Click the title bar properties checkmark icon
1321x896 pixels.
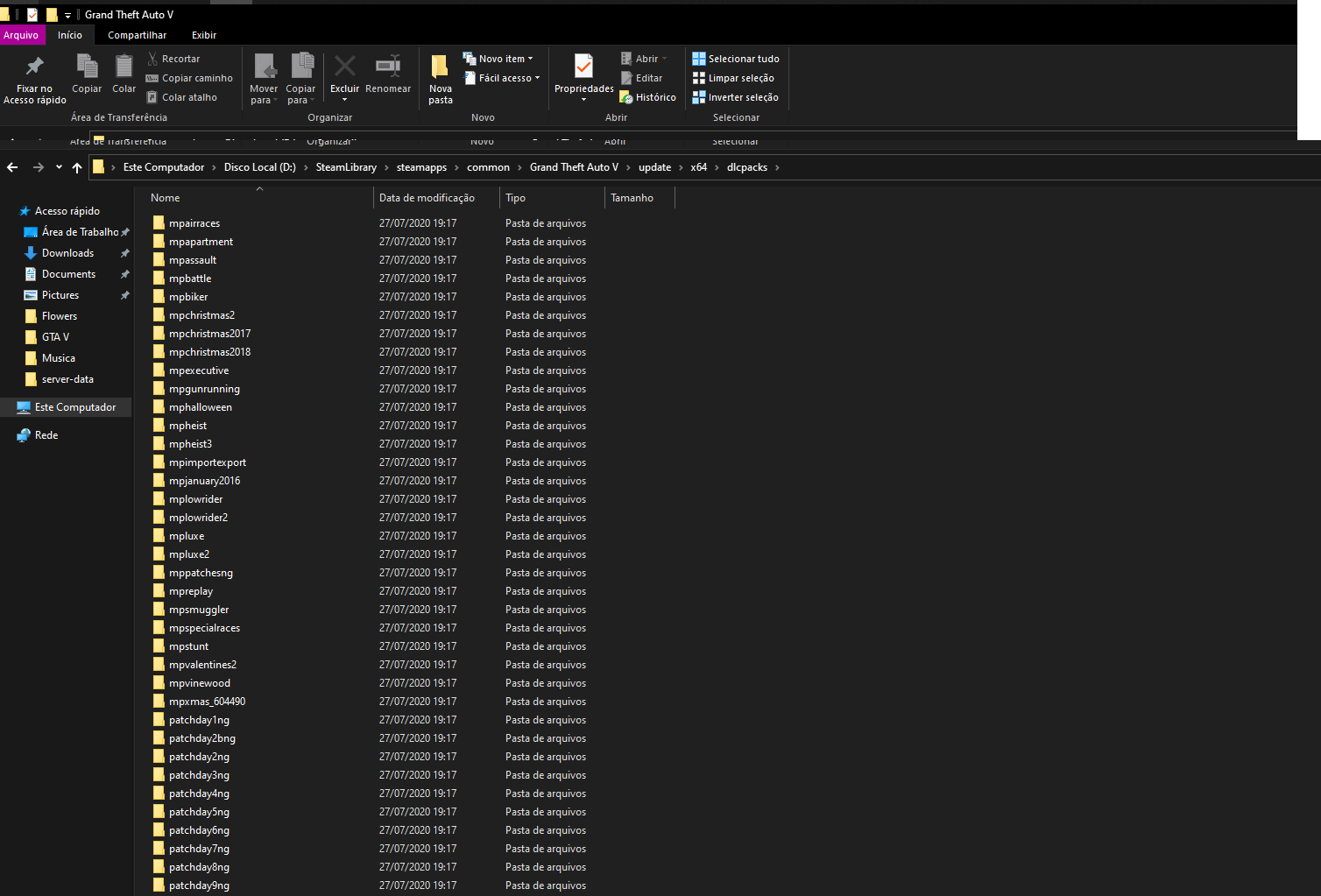click(x=32, y=15)
